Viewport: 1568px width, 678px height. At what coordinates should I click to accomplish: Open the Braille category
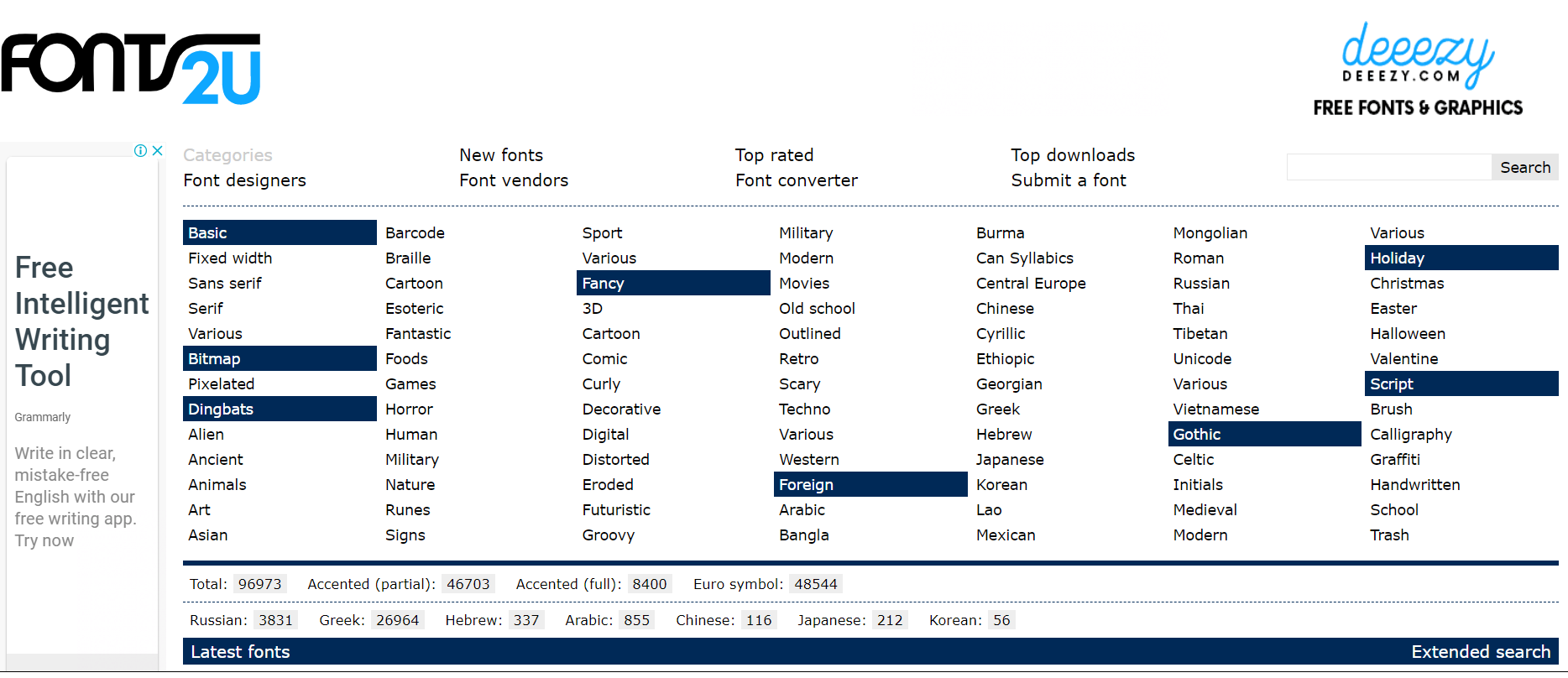click(408, 258)
